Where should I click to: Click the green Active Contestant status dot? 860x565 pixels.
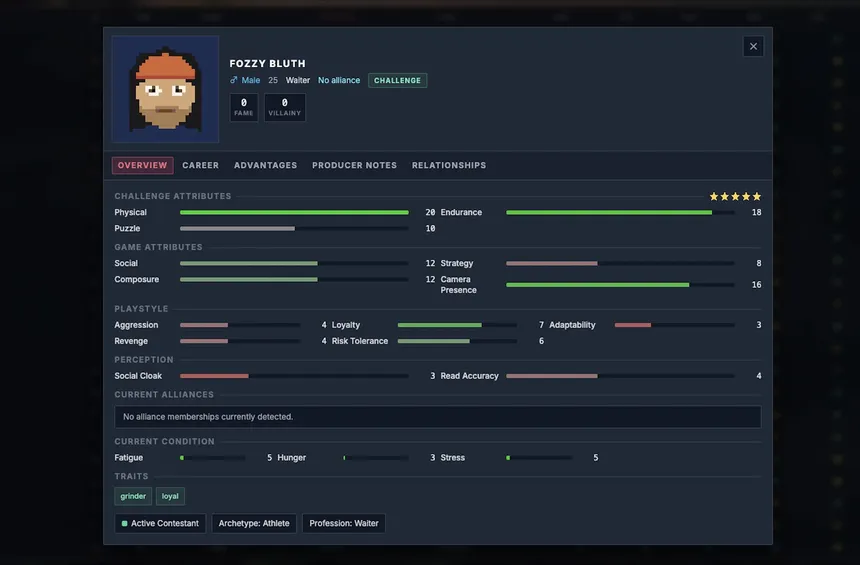[x=125, y=524]
